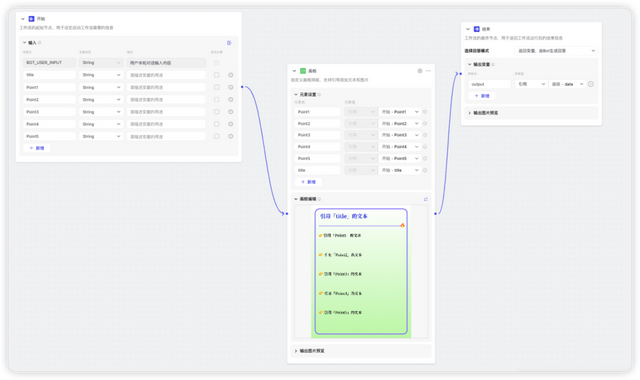Expand canvas editor with the fullscreen icon
The height and width of the screenshot is (380, 640).
(426, 199)
